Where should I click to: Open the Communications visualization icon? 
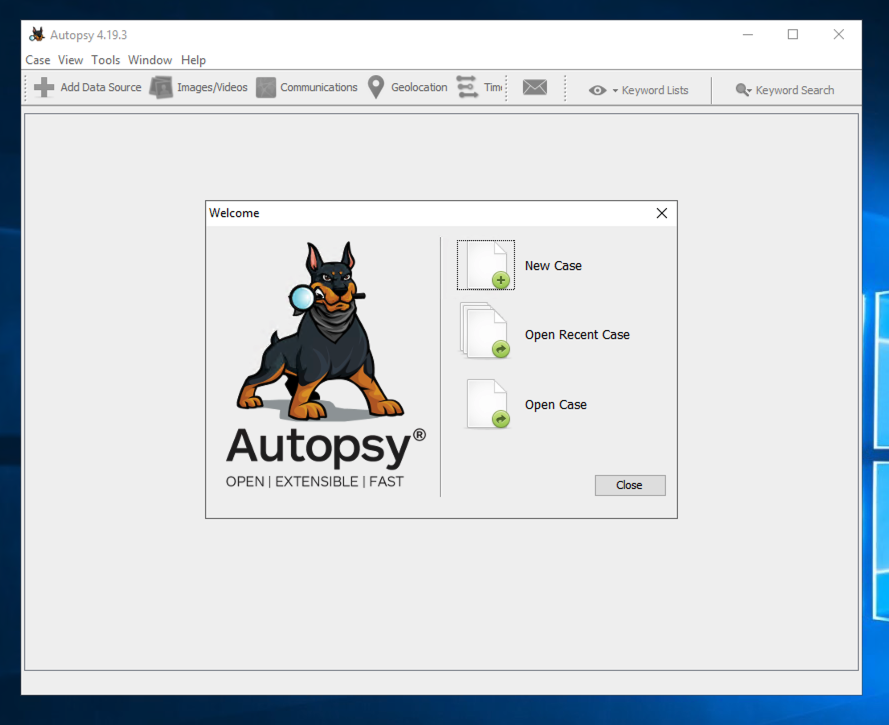266,88
